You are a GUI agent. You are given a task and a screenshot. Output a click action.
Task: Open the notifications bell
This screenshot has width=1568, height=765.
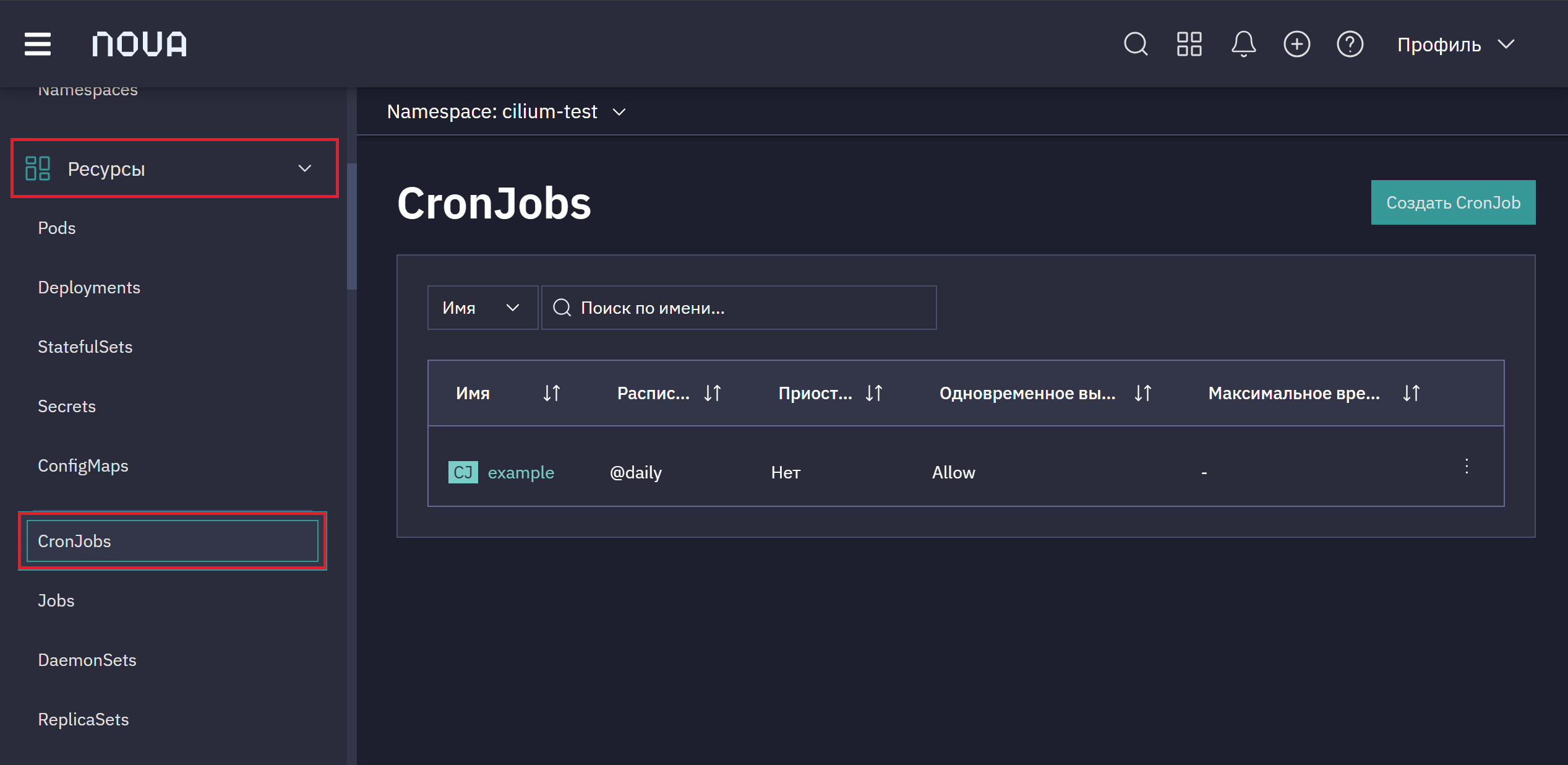click(1243, 44)
